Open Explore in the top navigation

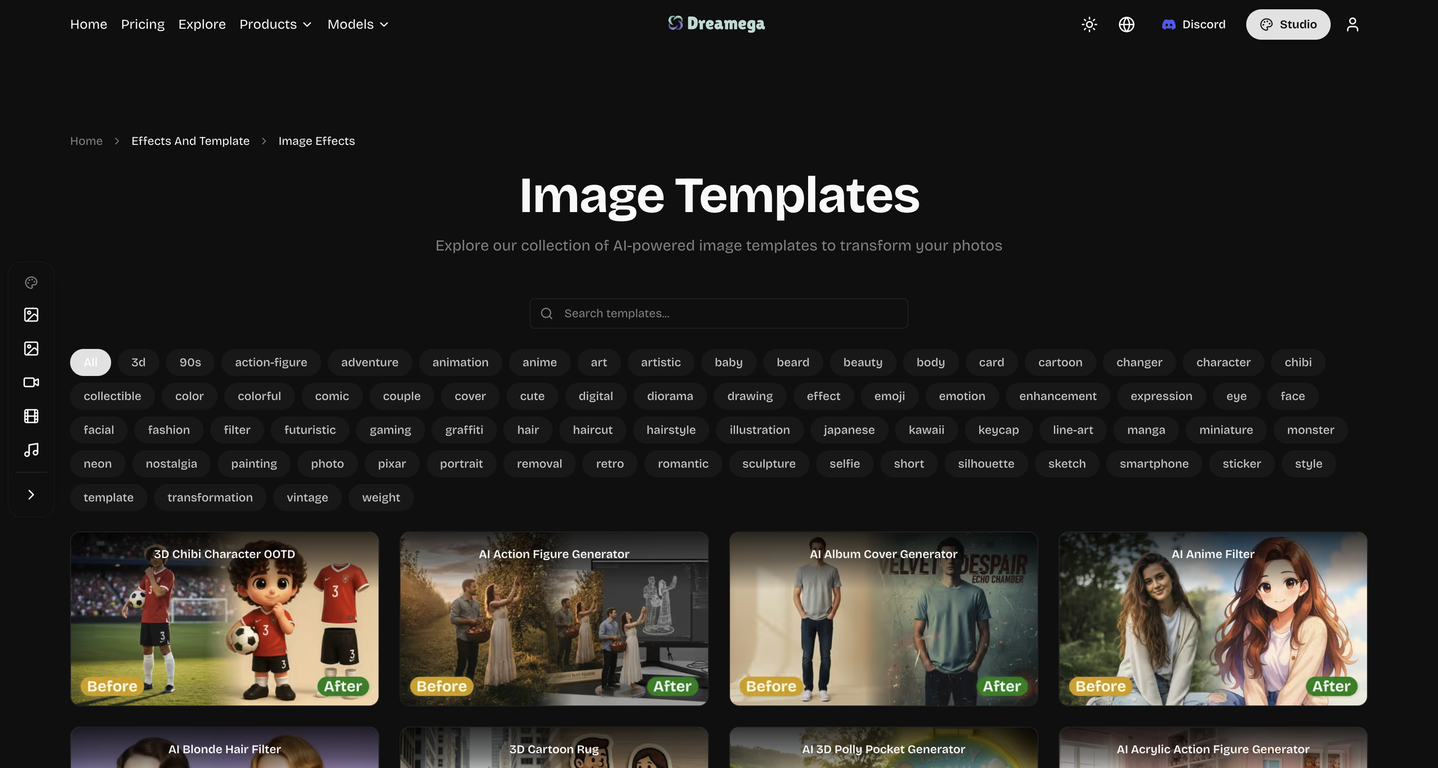pyautogui.click(x=202, y=24)
